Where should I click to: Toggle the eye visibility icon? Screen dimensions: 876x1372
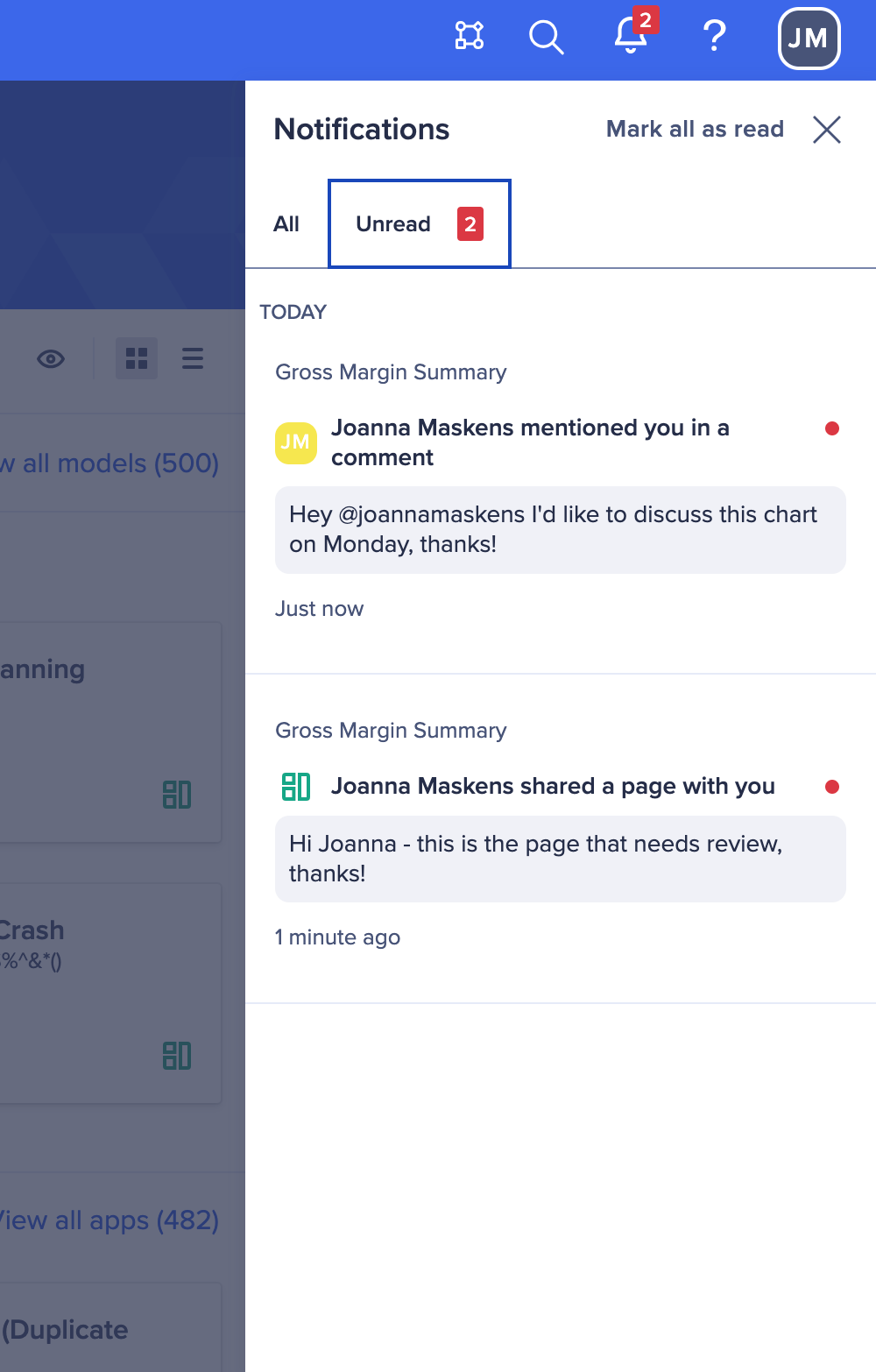tap(51, 359)
